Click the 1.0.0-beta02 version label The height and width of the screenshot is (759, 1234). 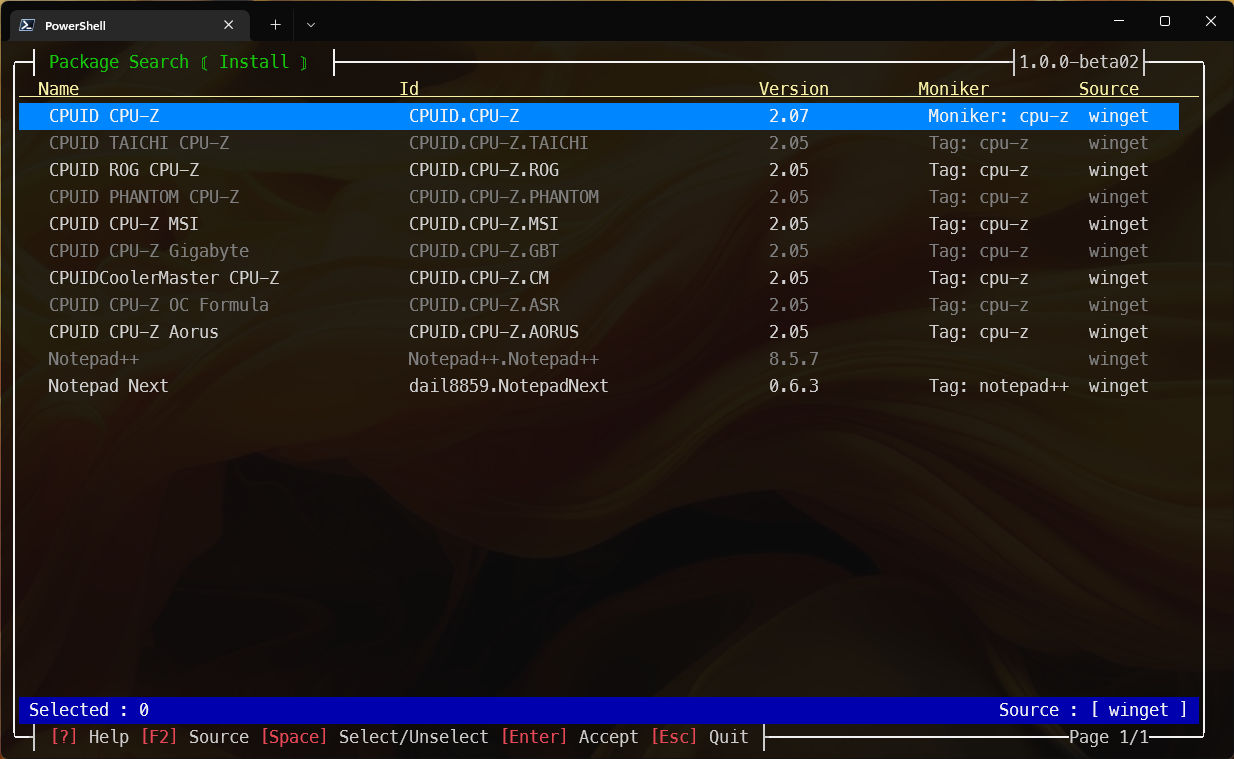pos(1079,62)
